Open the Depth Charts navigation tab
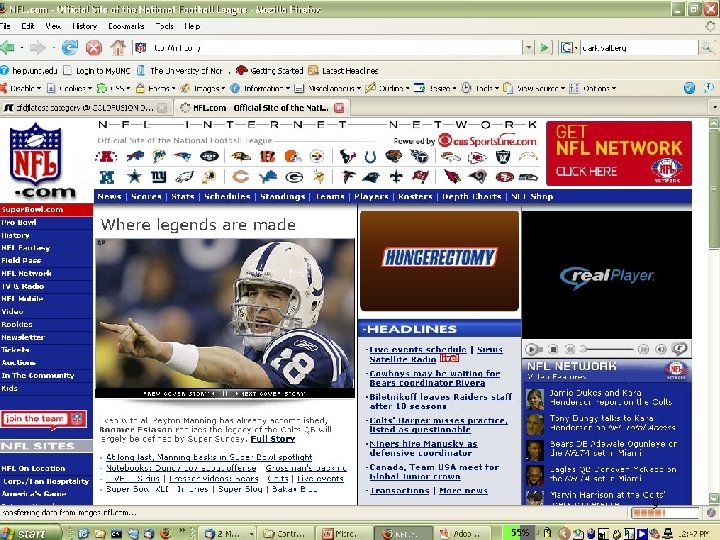Viewport: 720px width, 540px height. (472, 197)
